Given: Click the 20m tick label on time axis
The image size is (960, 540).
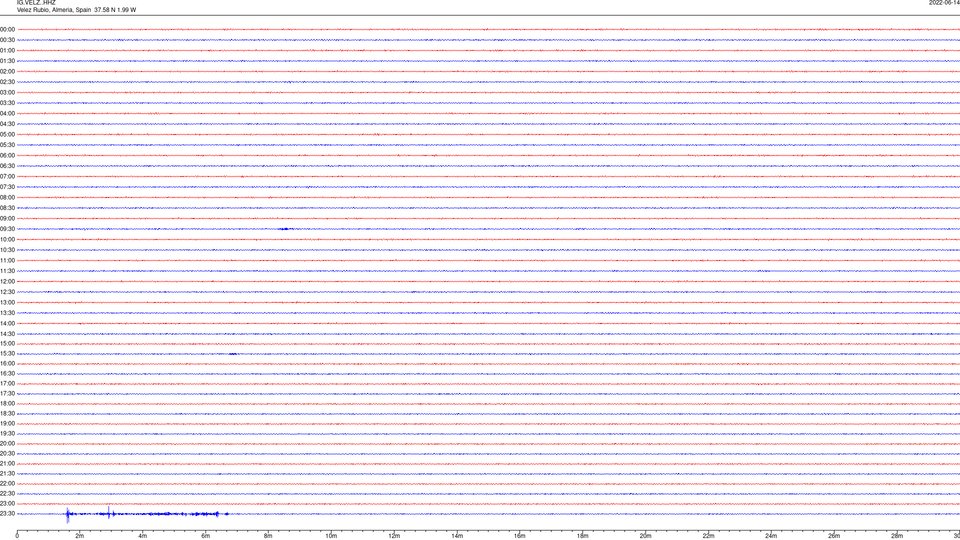Looking at the screenshot, I should pos(646,536).
